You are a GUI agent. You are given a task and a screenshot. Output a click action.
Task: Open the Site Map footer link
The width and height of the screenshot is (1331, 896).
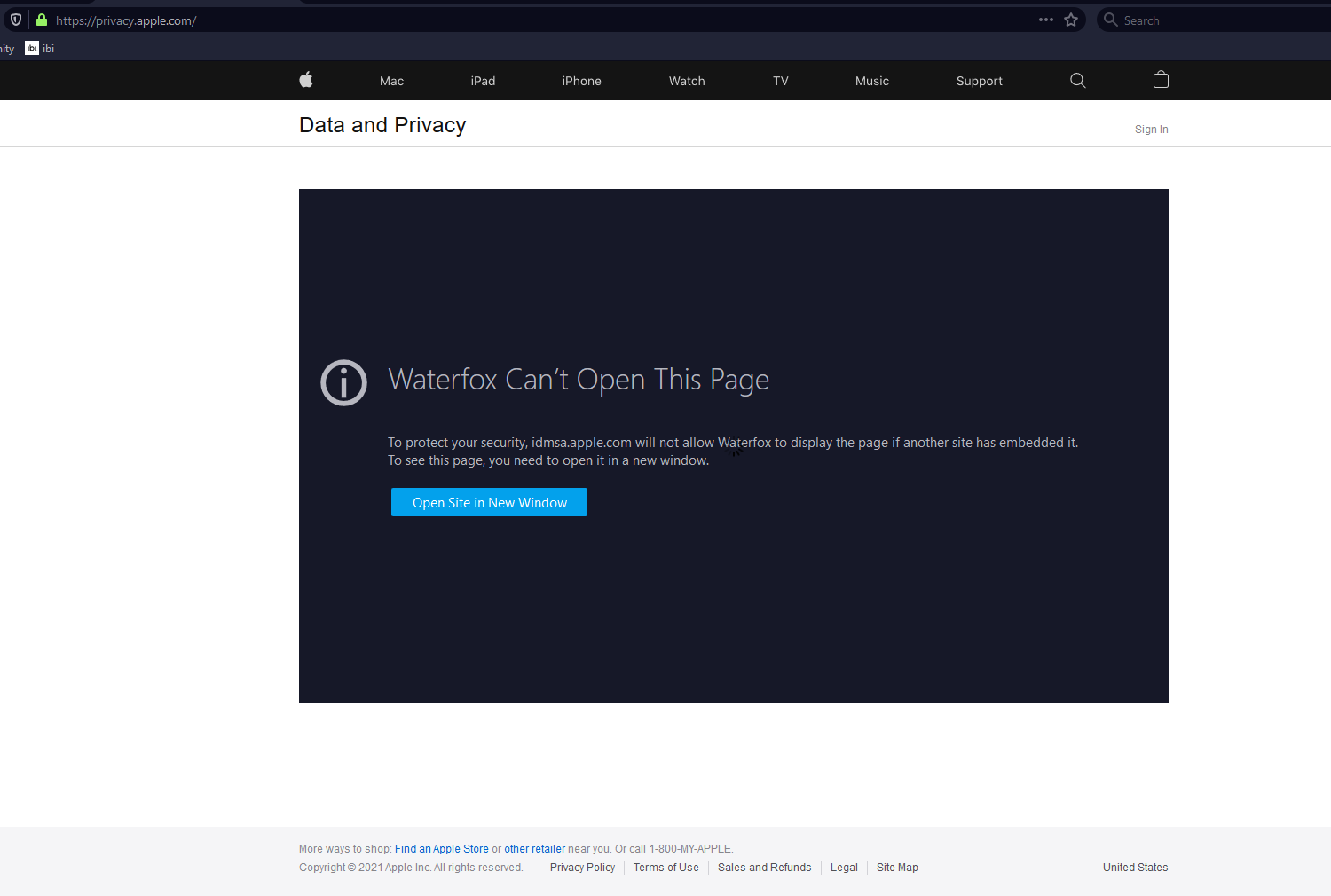[x=897, y=868]
